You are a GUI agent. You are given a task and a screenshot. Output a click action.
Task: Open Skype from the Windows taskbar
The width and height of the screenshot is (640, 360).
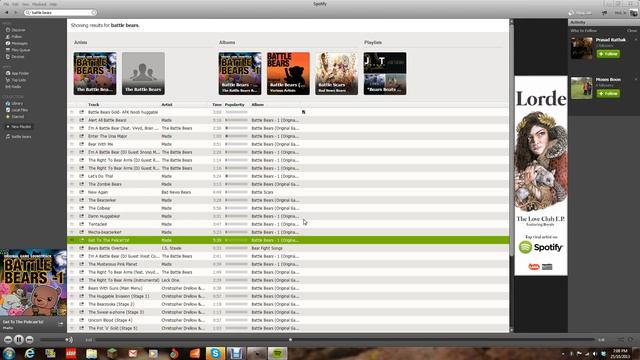215,353
